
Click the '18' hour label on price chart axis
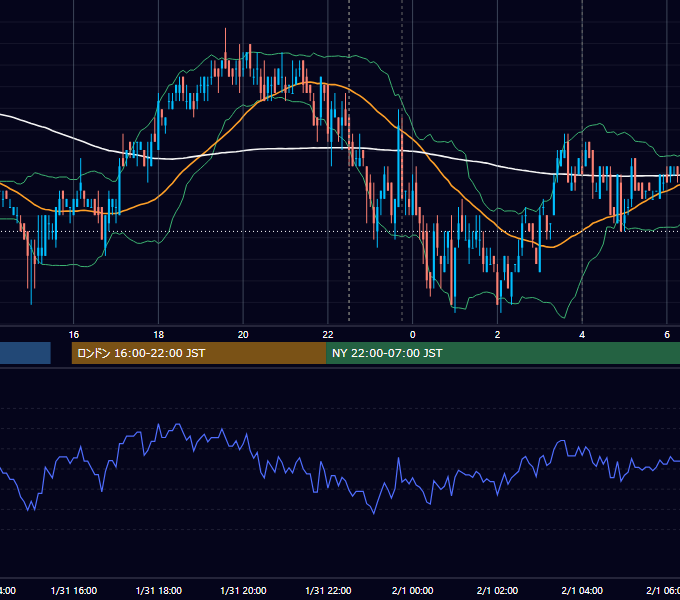[159, 335]
